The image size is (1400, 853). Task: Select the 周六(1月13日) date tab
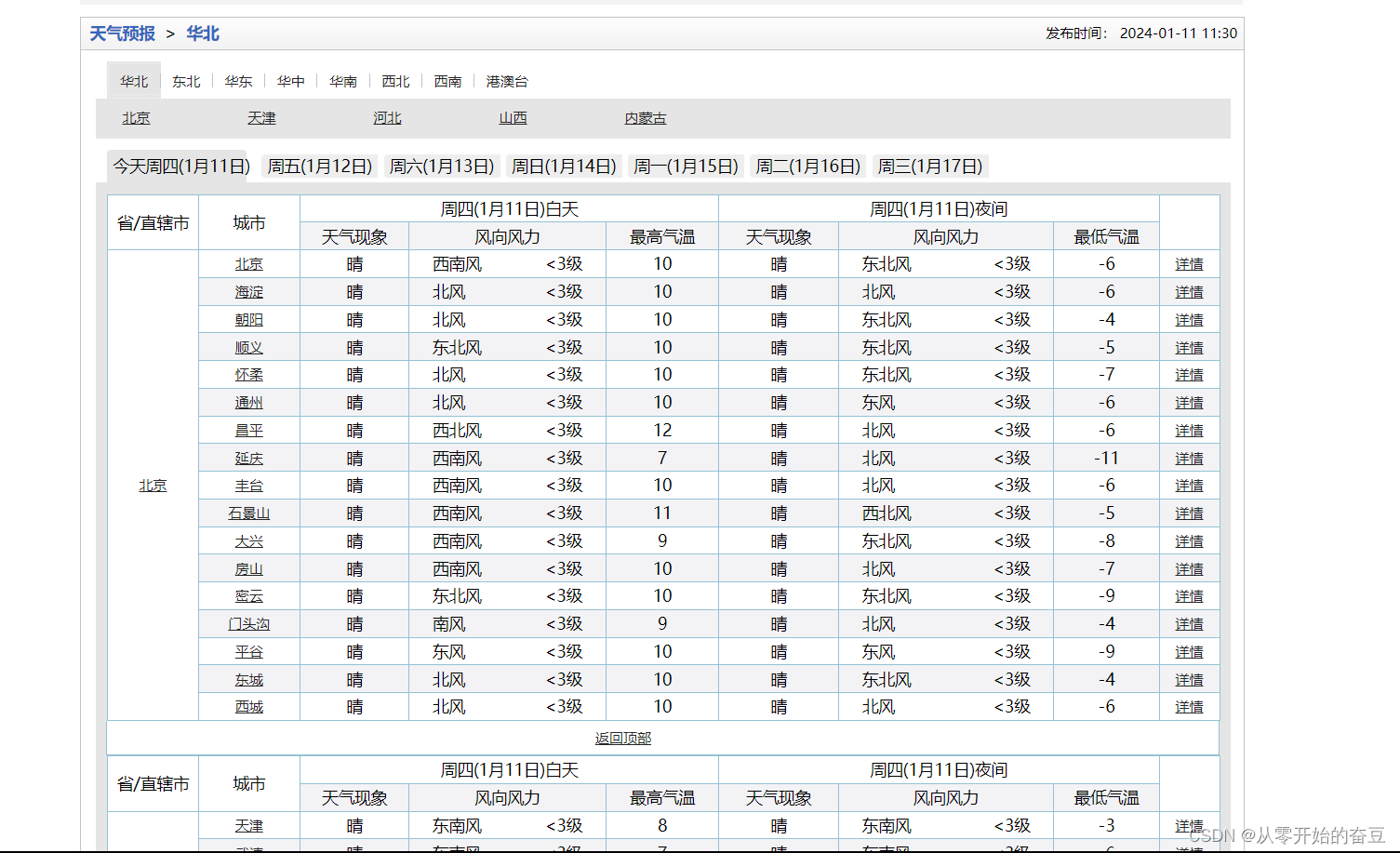click(442, 167)
